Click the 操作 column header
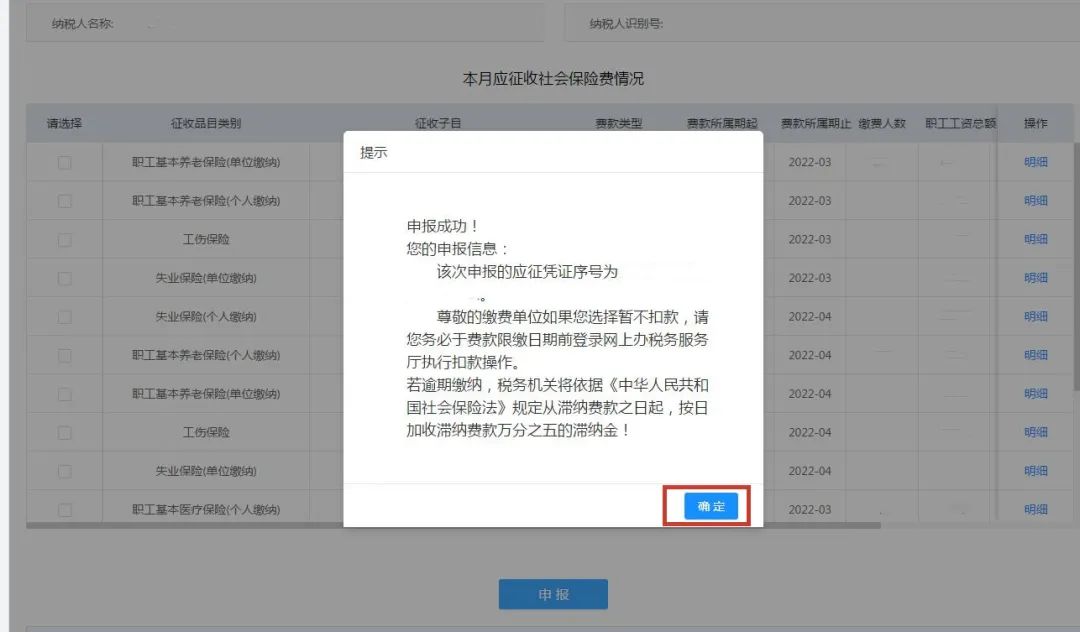 1035,123
